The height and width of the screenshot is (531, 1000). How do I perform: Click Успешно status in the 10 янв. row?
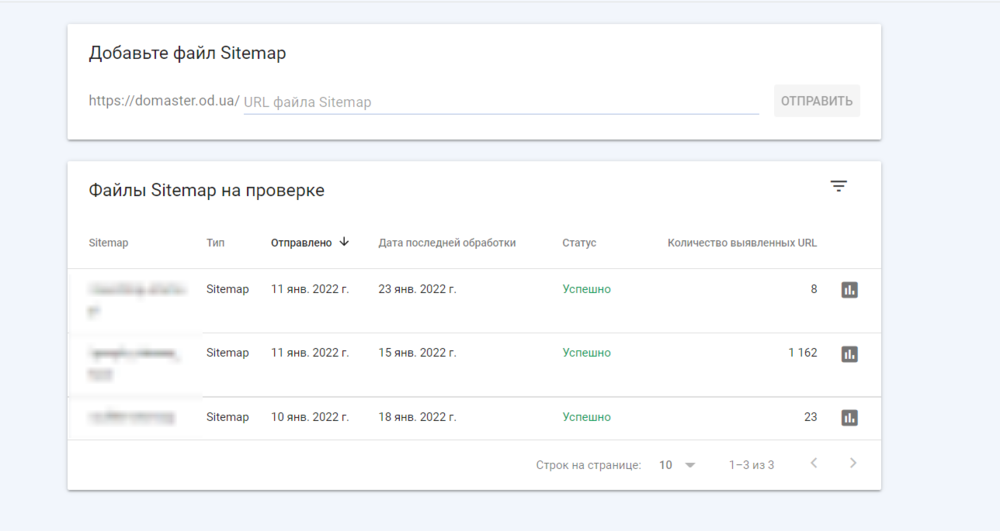point(586,417)
